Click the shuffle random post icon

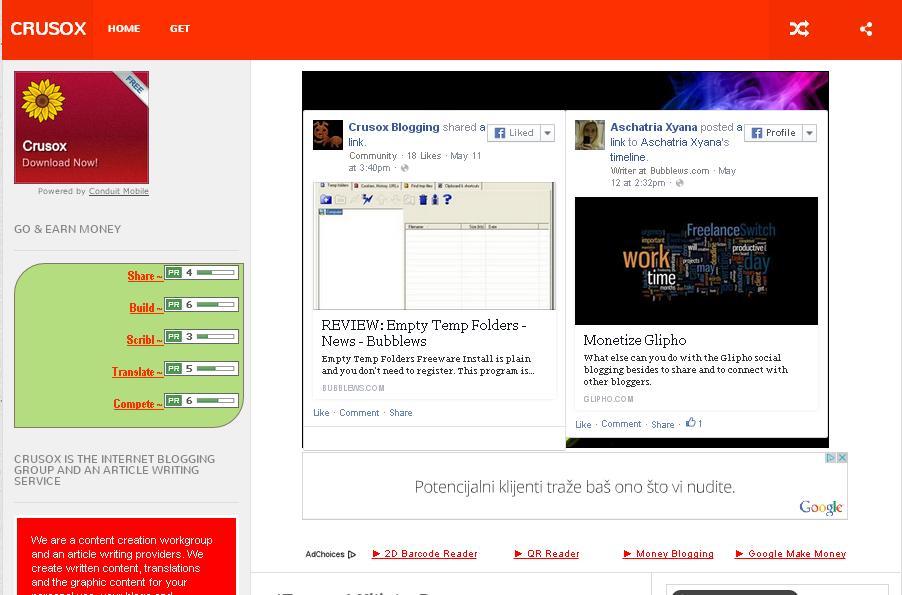[x=799, y=29]
